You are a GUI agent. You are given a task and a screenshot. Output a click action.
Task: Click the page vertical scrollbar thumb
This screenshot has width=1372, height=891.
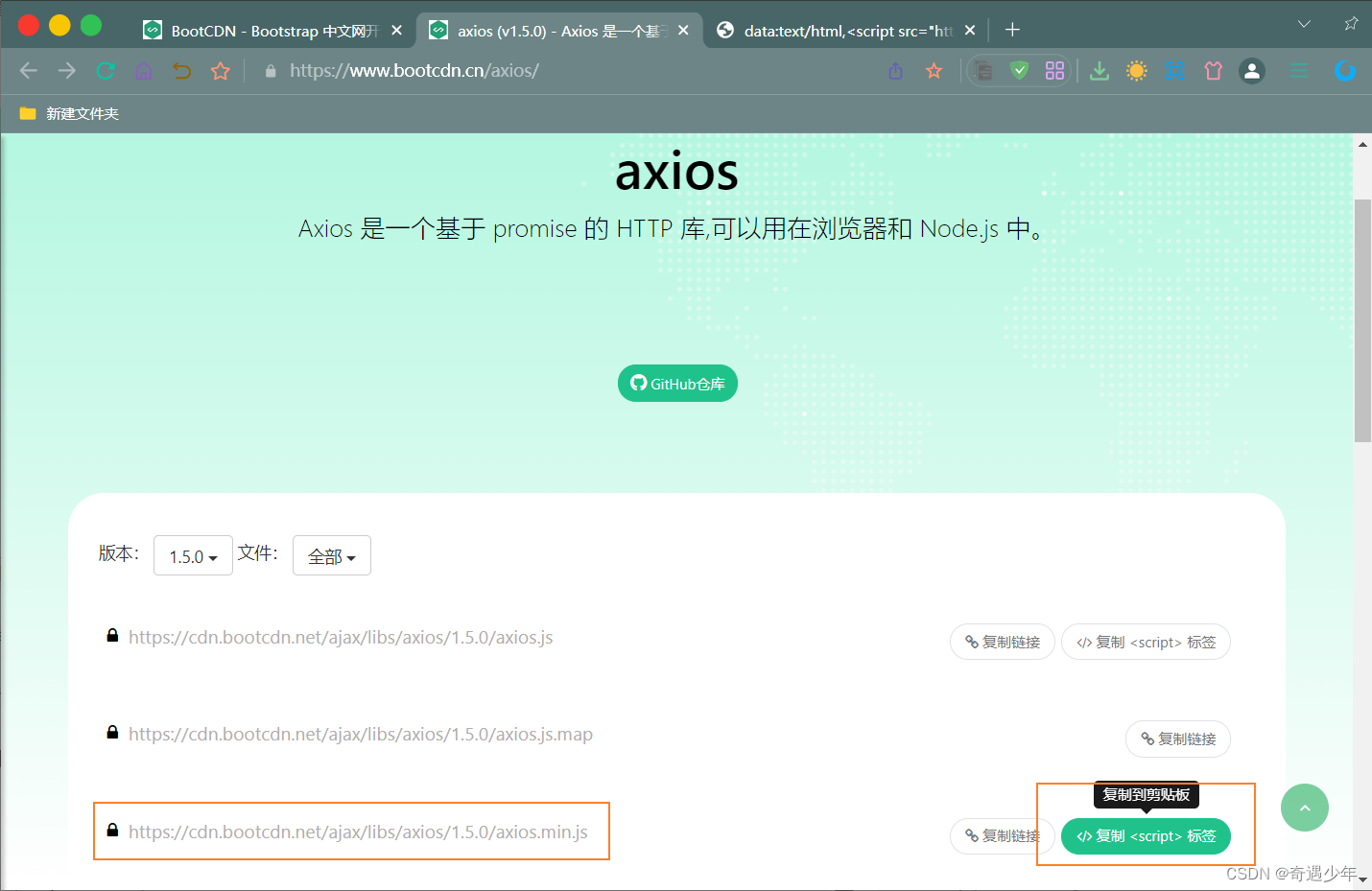(1362, 320)
